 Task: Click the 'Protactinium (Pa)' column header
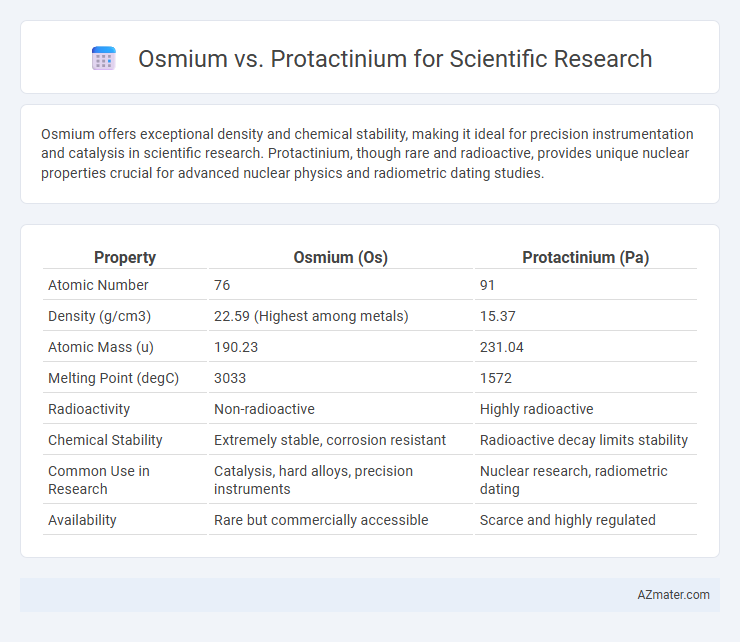pyautogui.click(x=586, y=257)
